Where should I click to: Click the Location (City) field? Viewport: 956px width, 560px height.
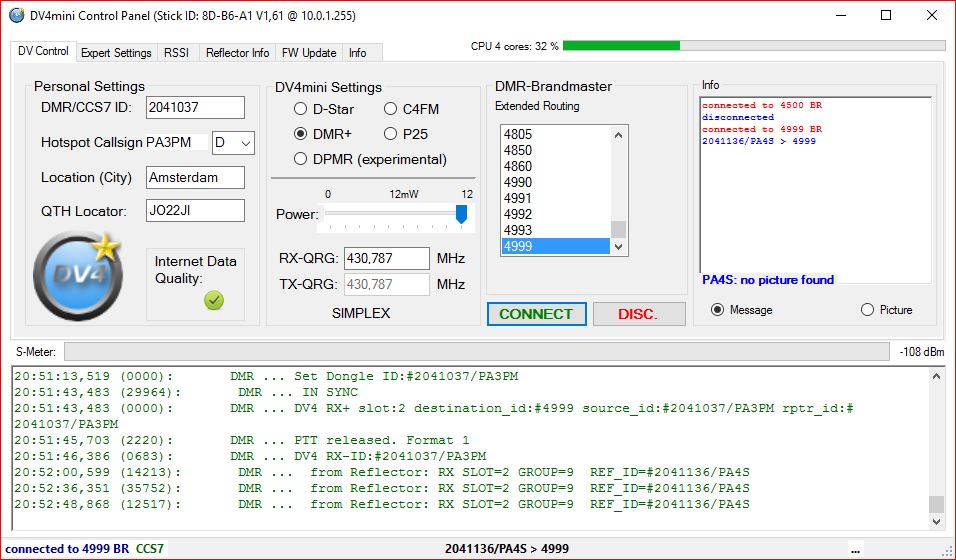195,178
